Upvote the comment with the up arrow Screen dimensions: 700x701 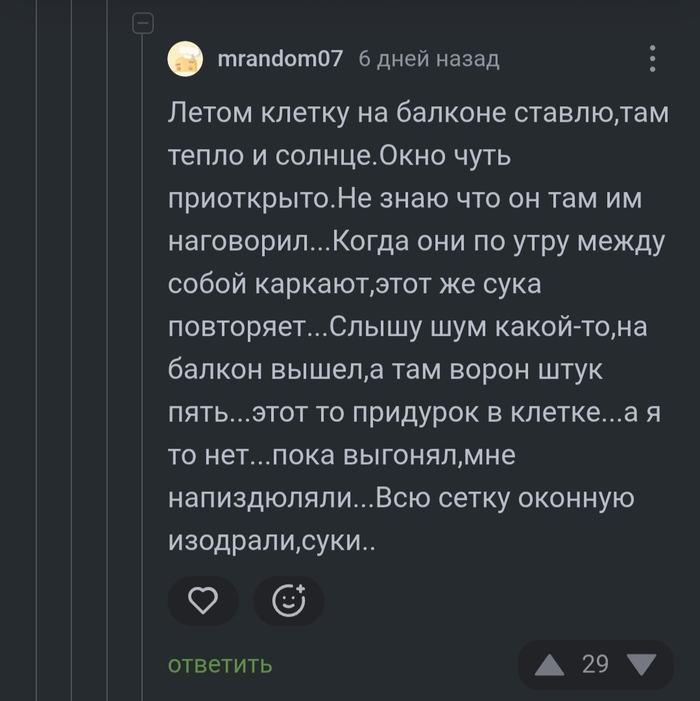[549, 664]
